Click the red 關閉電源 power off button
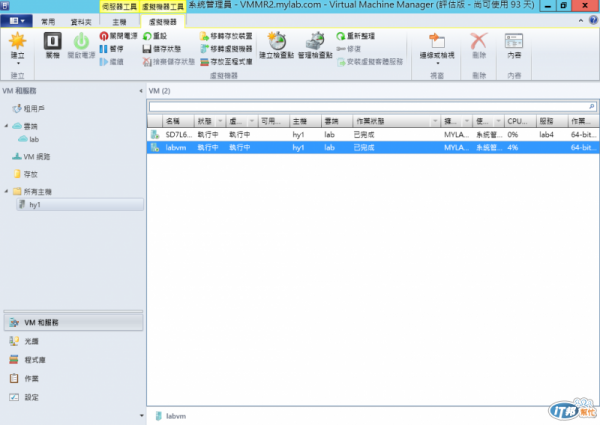The image size is (600, 425). 118,36
